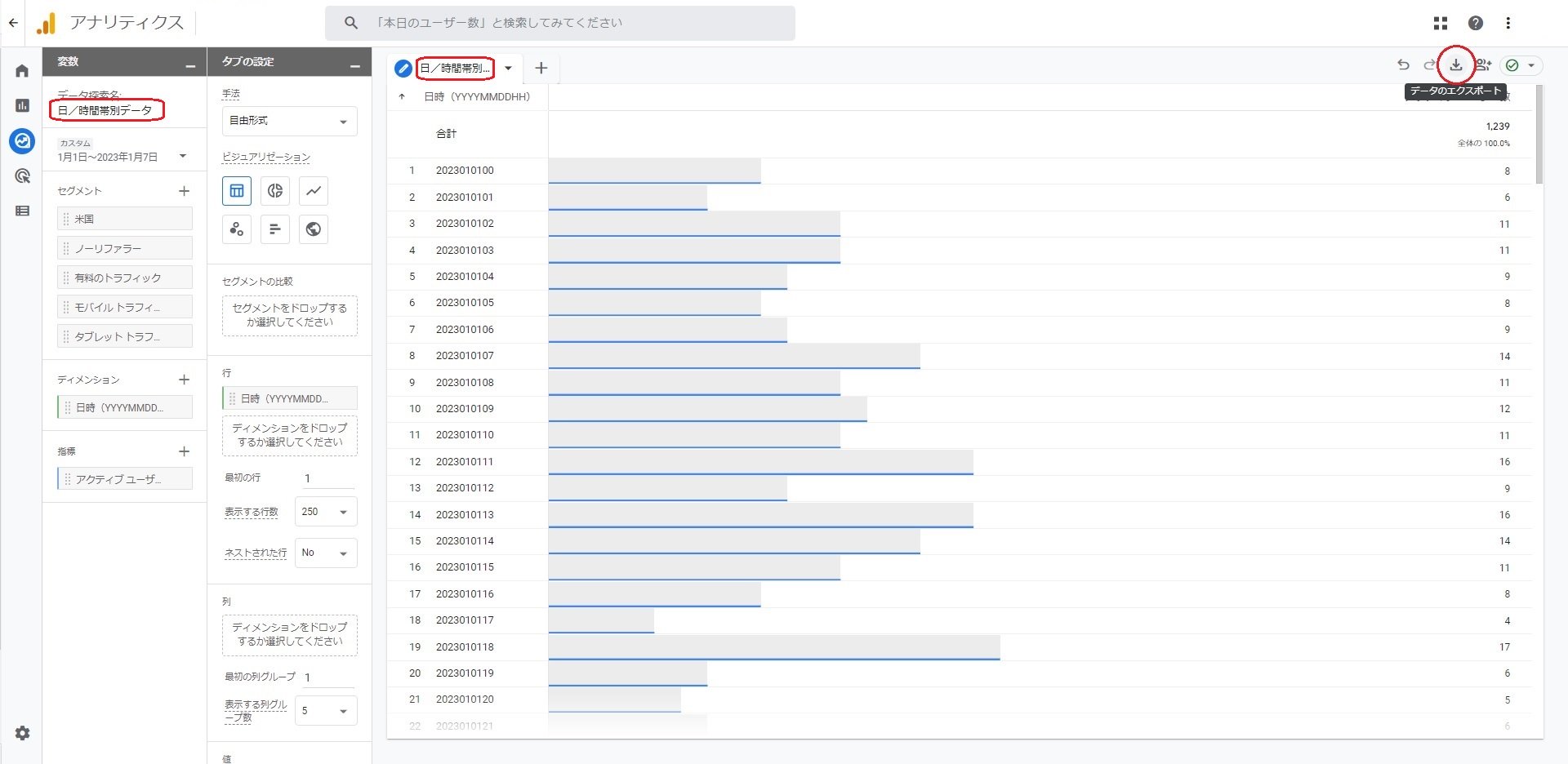Image resolution: width=1568 pixels, height=764 pixels.
Task: Click the Redo arrow icon
Action: [1429, 65]
